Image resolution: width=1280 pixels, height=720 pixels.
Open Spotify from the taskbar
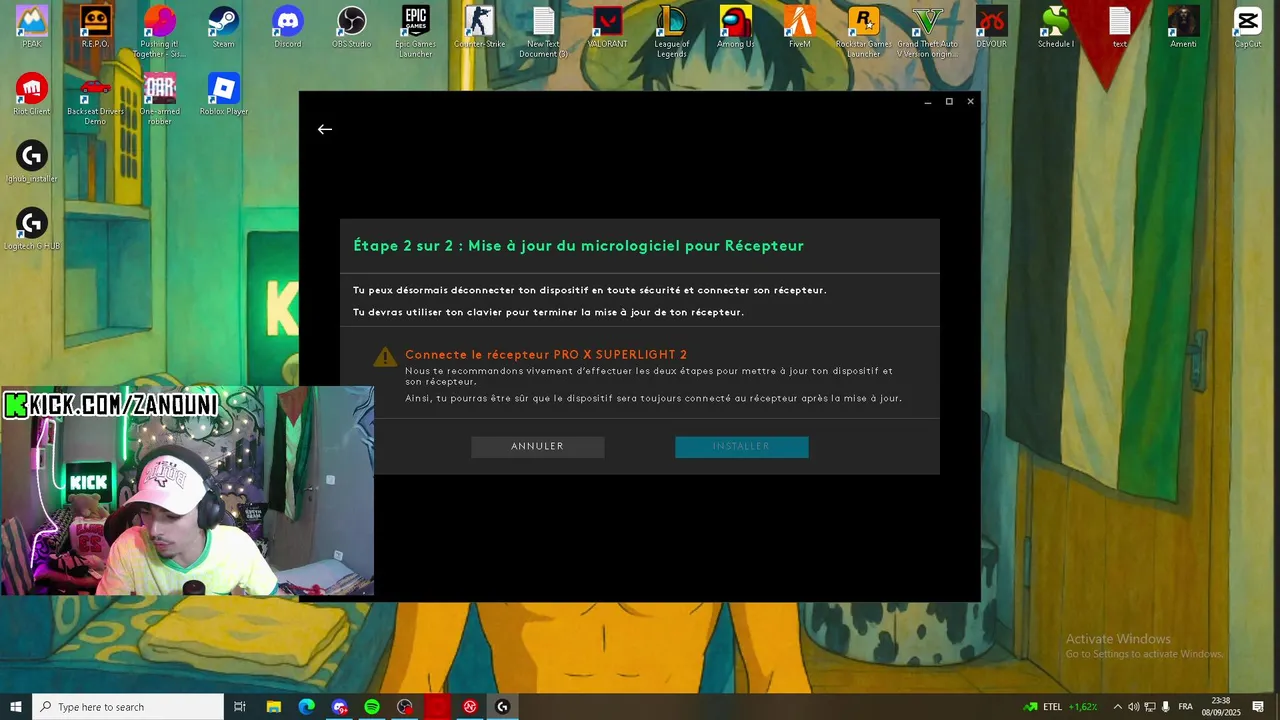click(372, 707)
